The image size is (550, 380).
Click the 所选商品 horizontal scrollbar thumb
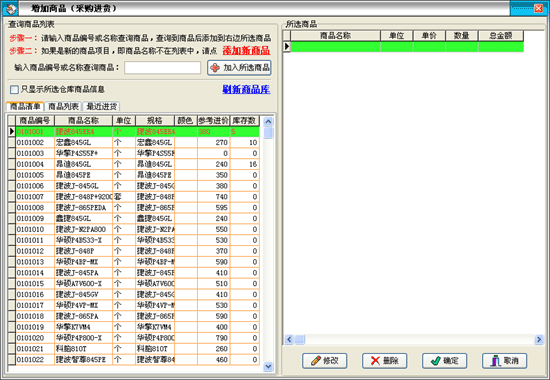[300, 339]
